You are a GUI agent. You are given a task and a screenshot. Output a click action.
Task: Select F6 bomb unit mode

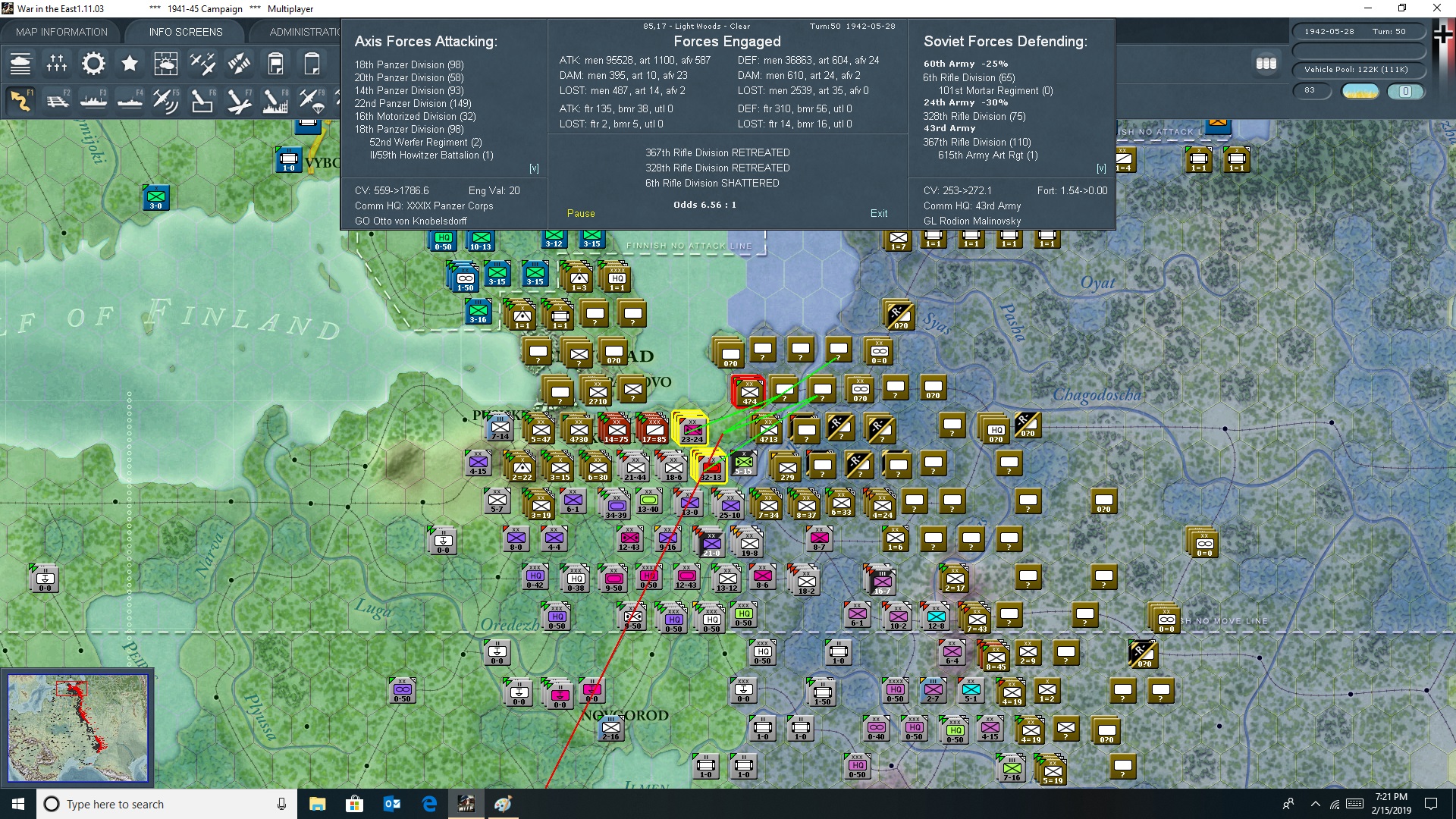point(202,101)
